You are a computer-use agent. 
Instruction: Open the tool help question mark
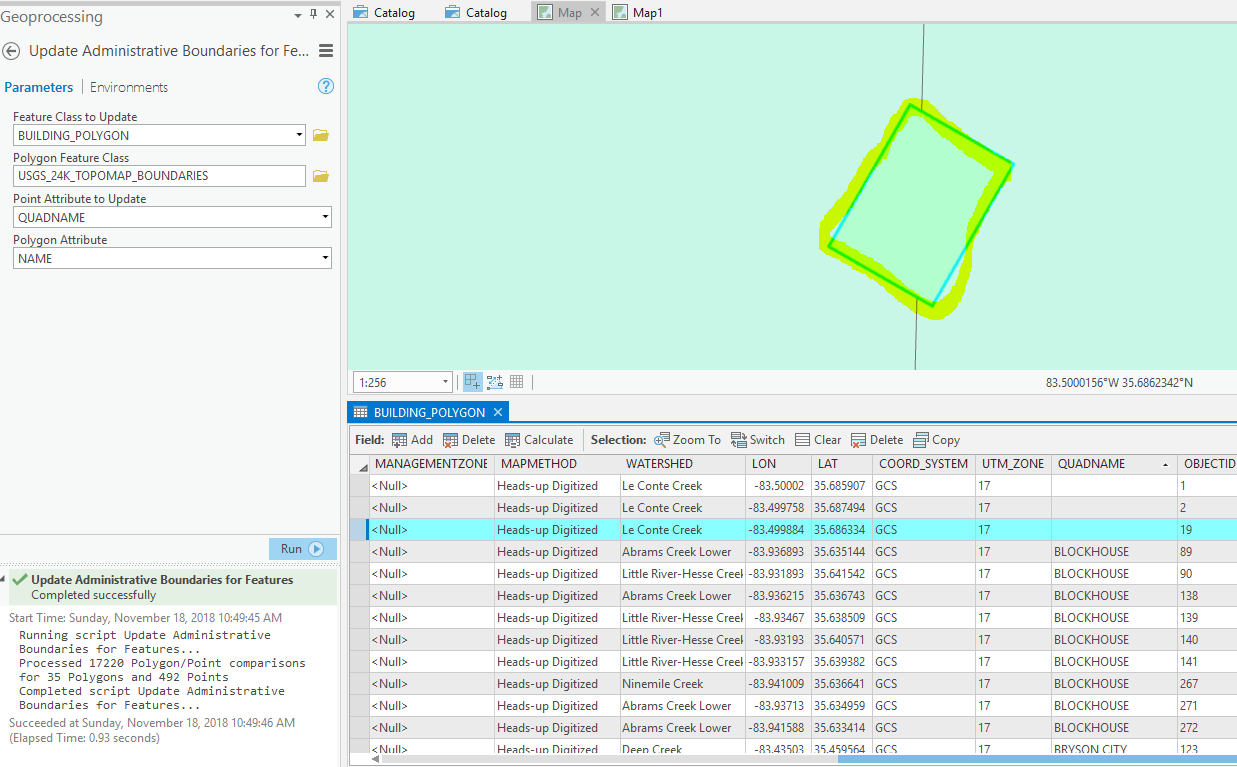pyautogui.click(x=325, y=86)
